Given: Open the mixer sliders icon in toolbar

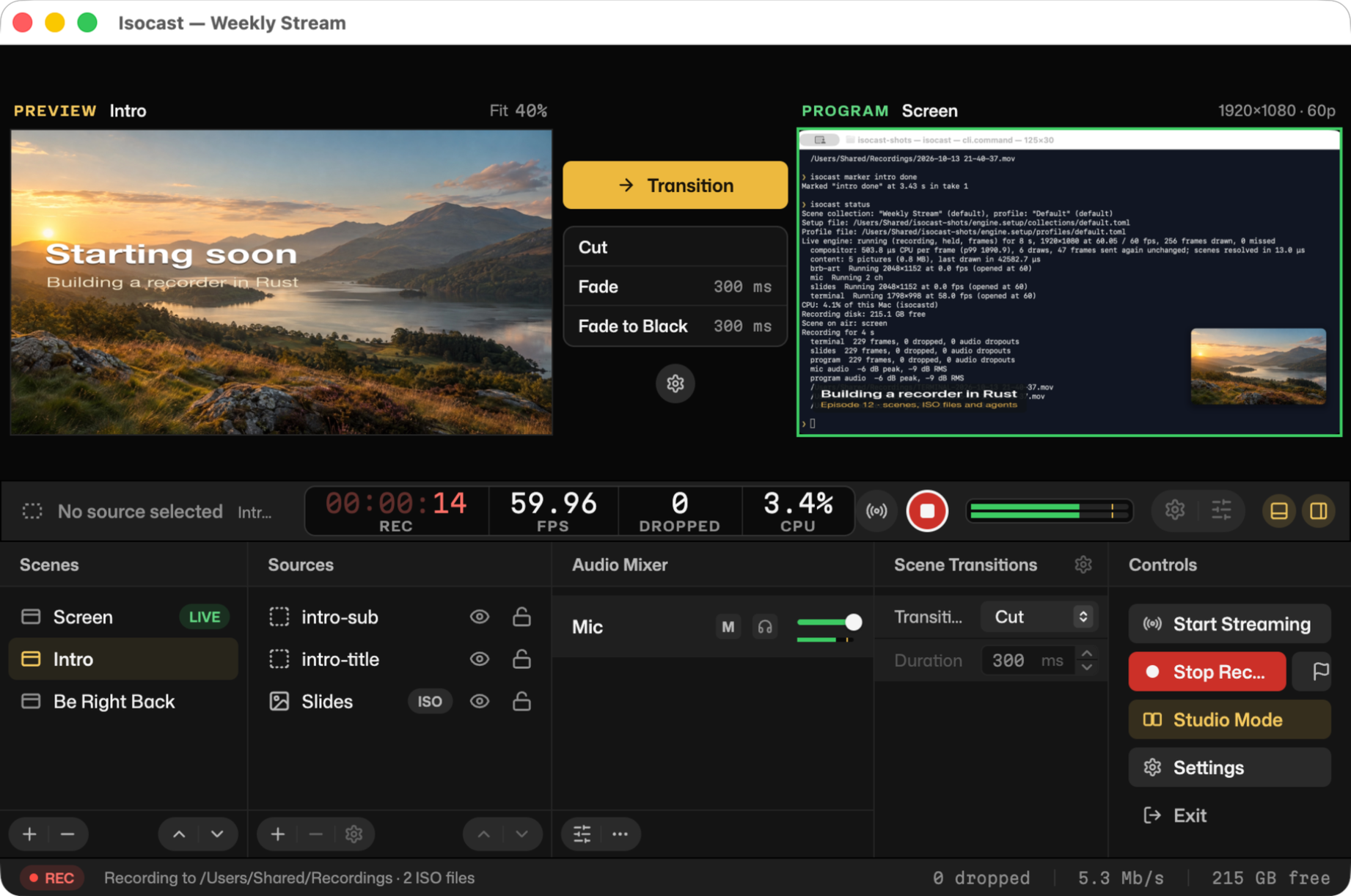Looking at the screenshot, I should coord(1221,510).
